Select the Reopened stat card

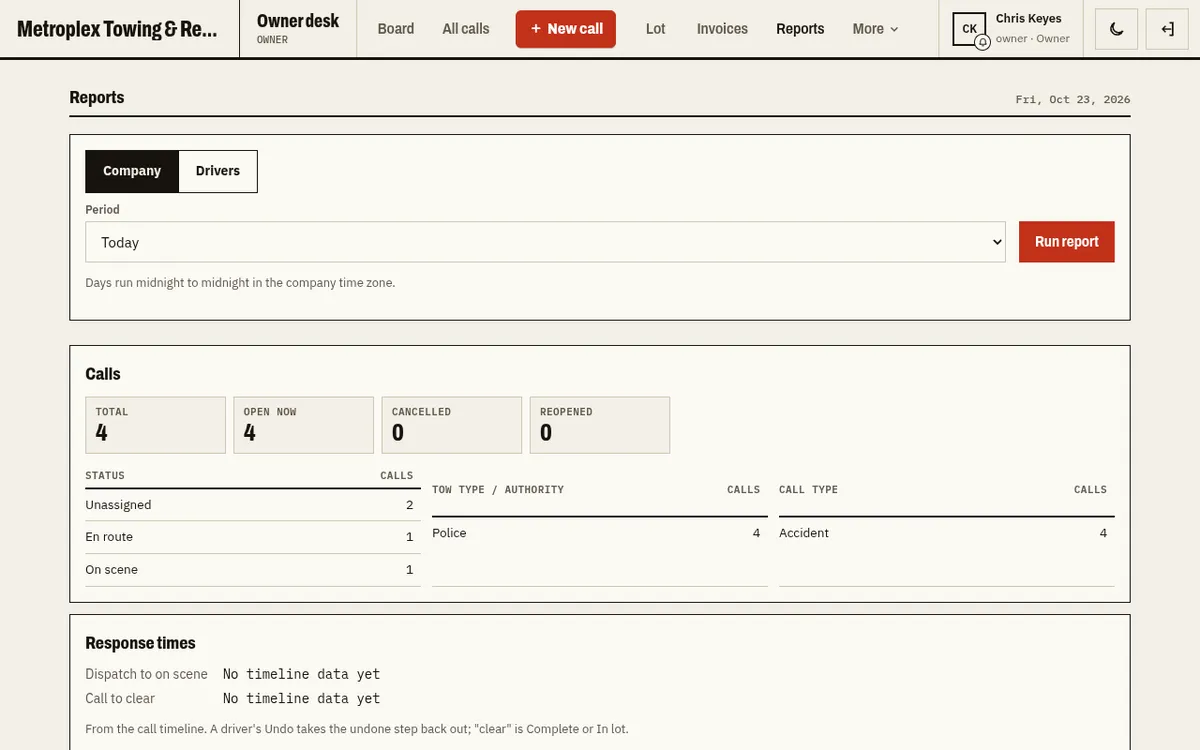tap(600, 425)
